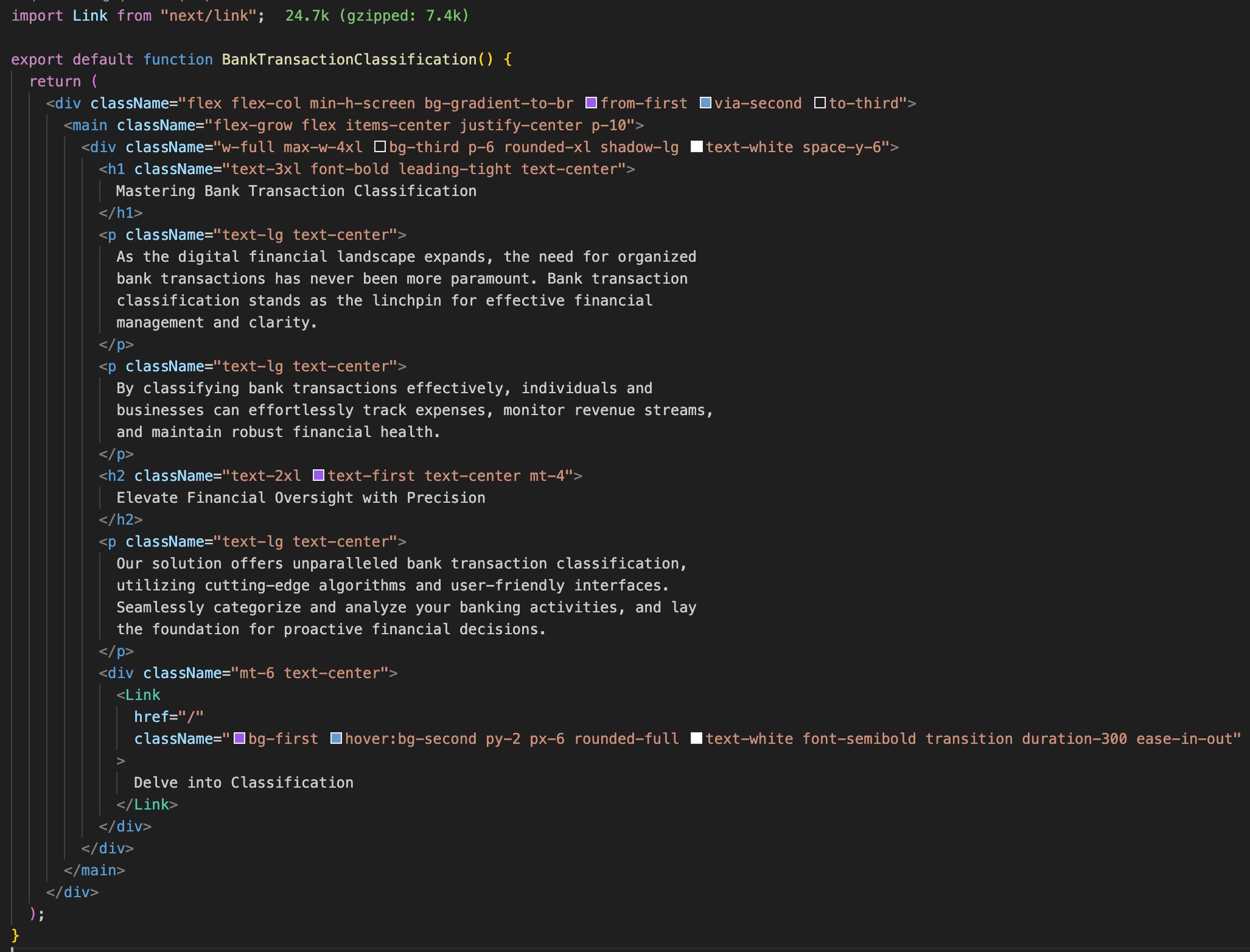Place cursor on href="/" attribute
The image size is (1250, 952).
tap(169, 717)
